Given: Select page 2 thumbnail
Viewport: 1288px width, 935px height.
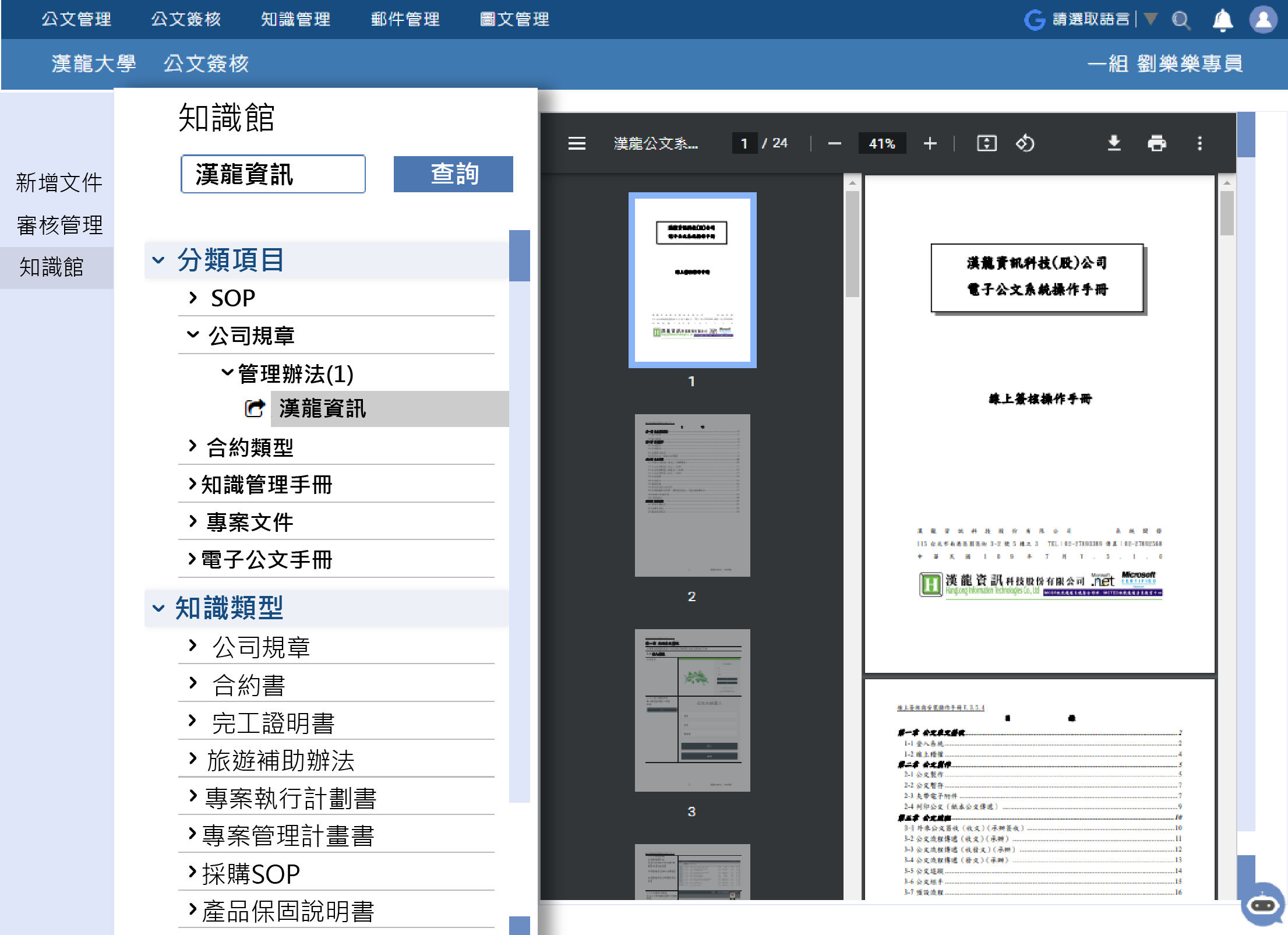Looking at the screenshot, I should (692, 495).
